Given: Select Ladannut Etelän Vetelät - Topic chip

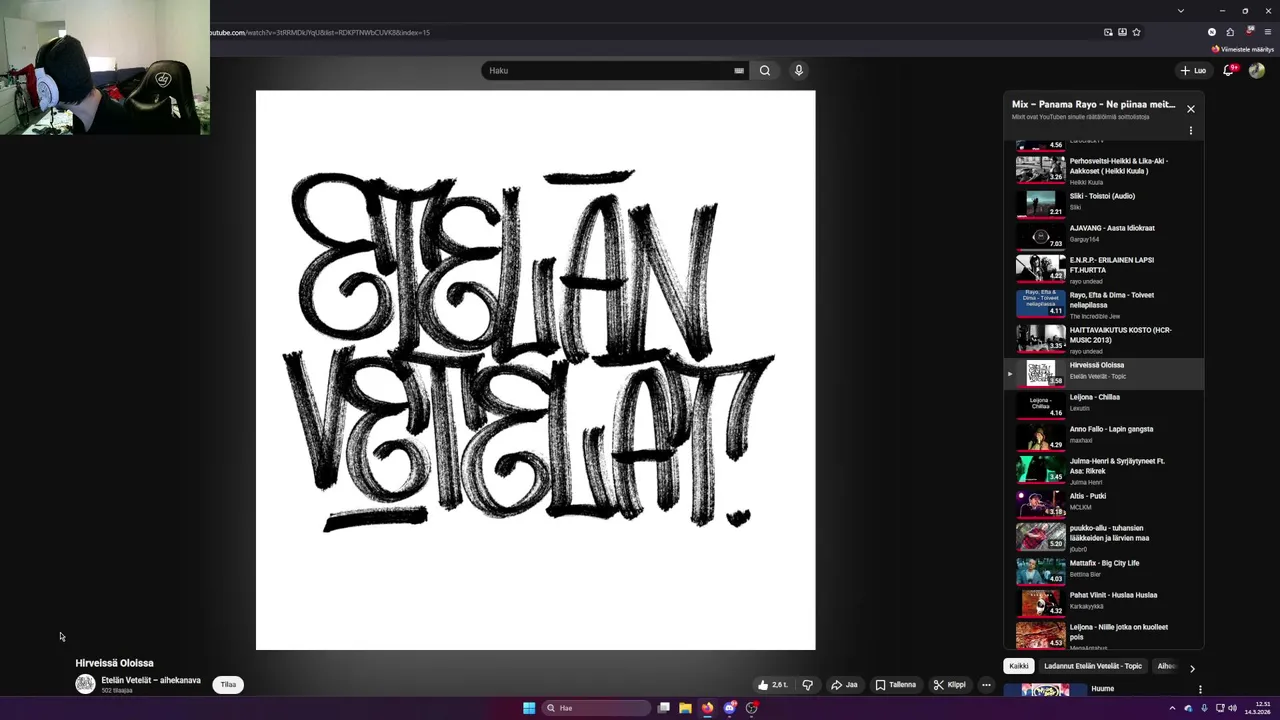Looking at the screenshot, I should point(1092,666).
